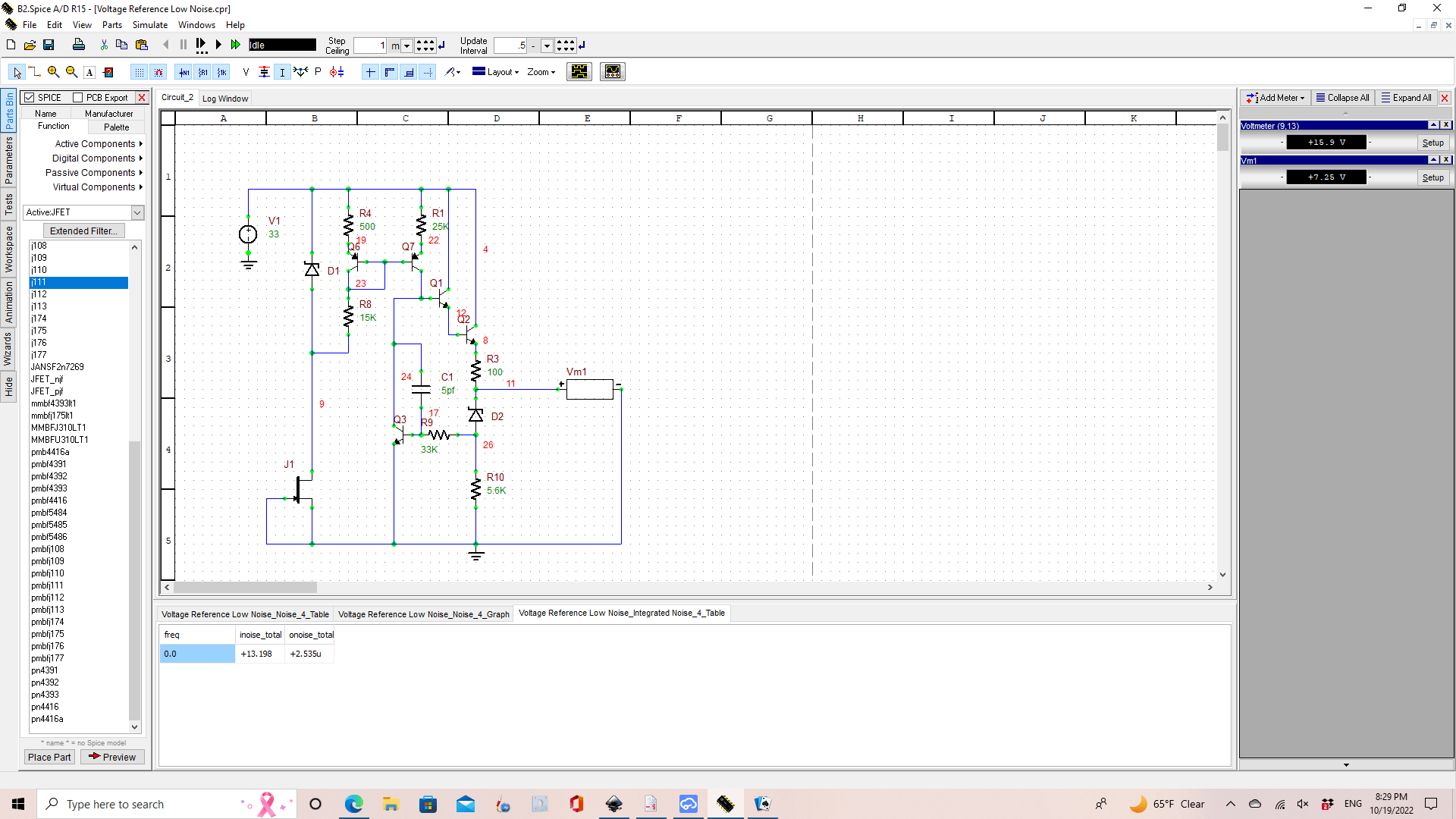1456x819 pixels.
Task: Select the text annotation tool
Action: coord(89,72)
